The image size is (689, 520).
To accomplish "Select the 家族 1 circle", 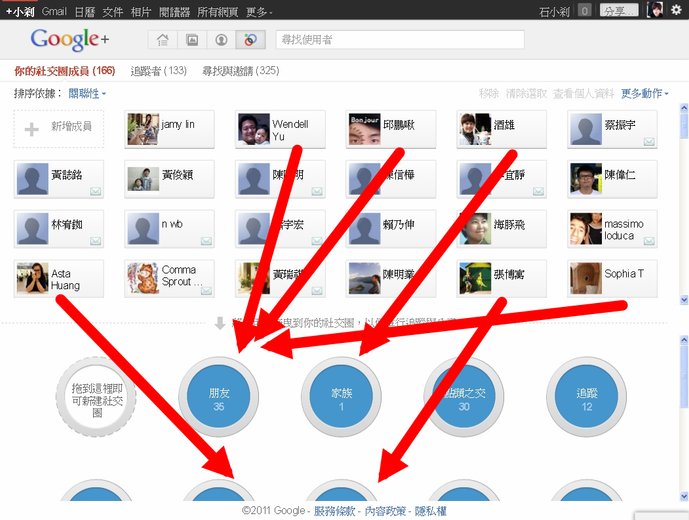I will click(341, 396).
